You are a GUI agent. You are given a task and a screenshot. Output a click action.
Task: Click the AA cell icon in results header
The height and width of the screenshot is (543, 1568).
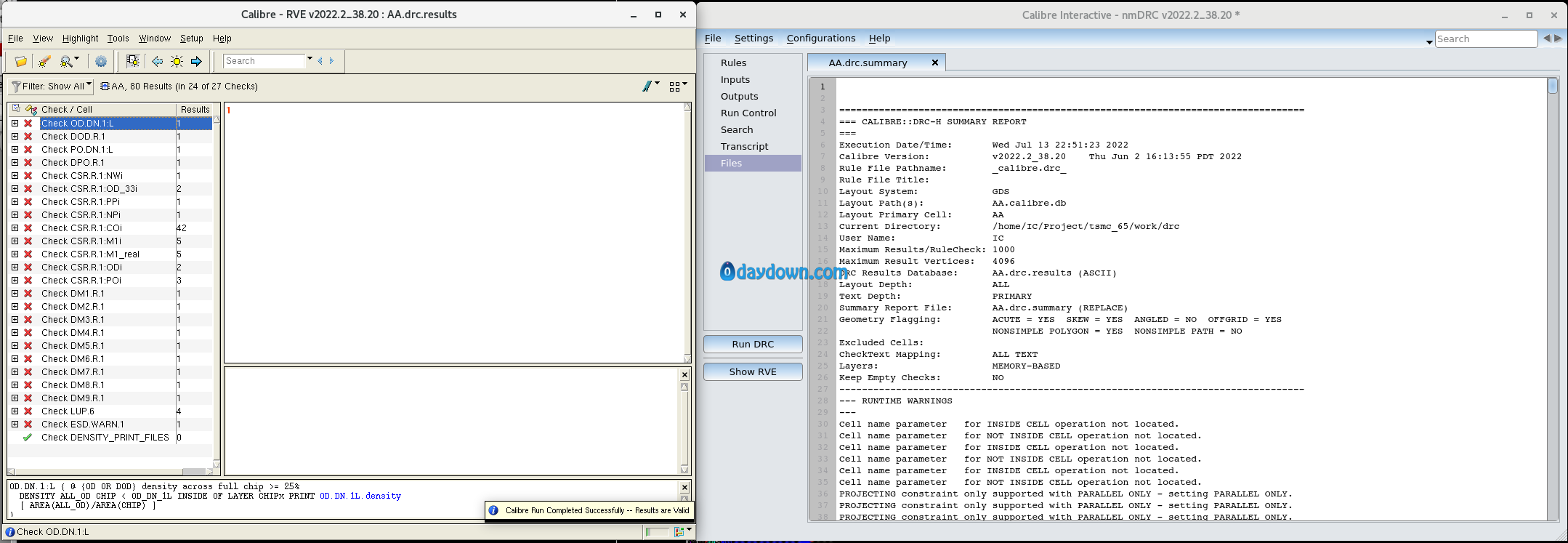pyautogui.click(x=105, y=87)
